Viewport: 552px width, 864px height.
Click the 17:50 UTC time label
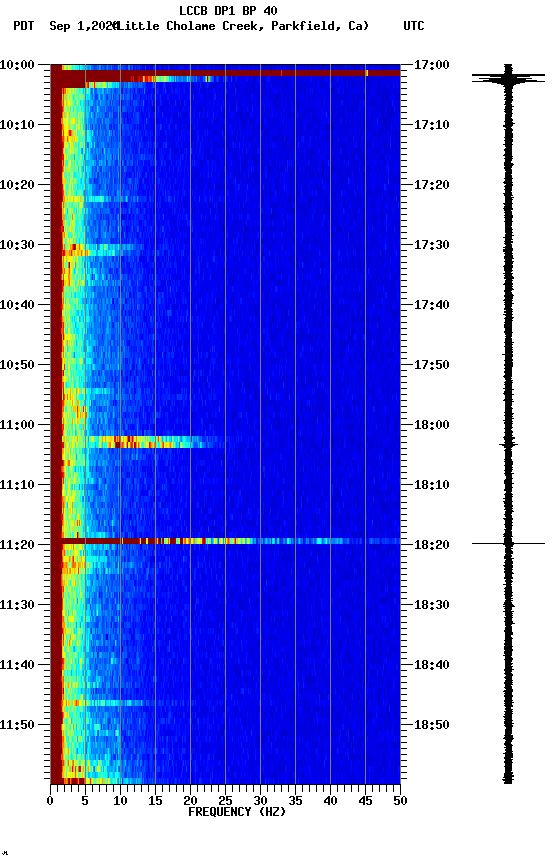pyautogui.click(x=432, y=365)
